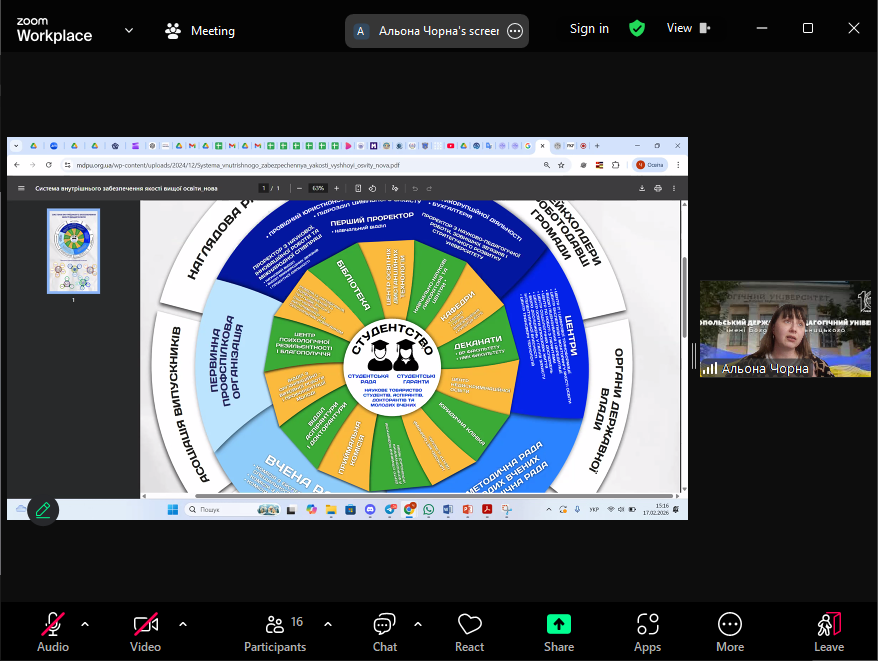Open the Zoom Workplace dropdown chevron

129,30
